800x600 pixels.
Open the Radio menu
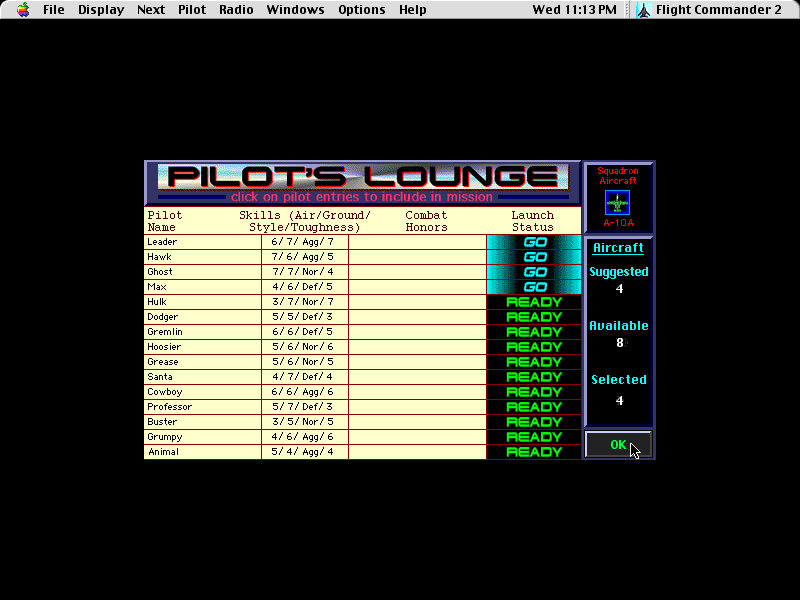point(236,9)
